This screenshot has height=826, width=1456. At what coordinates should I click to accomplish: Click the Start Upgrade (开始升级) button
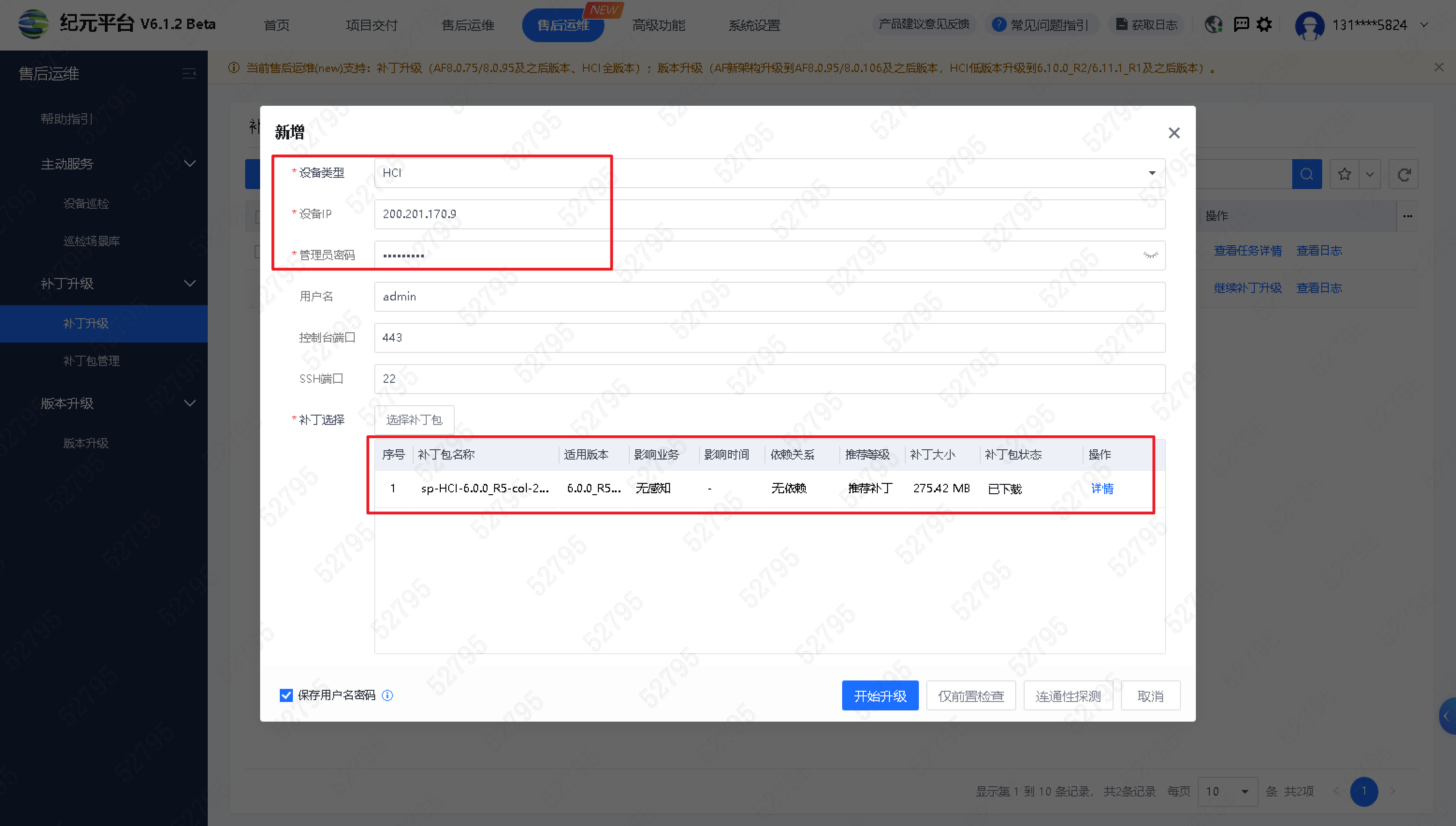click(880, 695)
